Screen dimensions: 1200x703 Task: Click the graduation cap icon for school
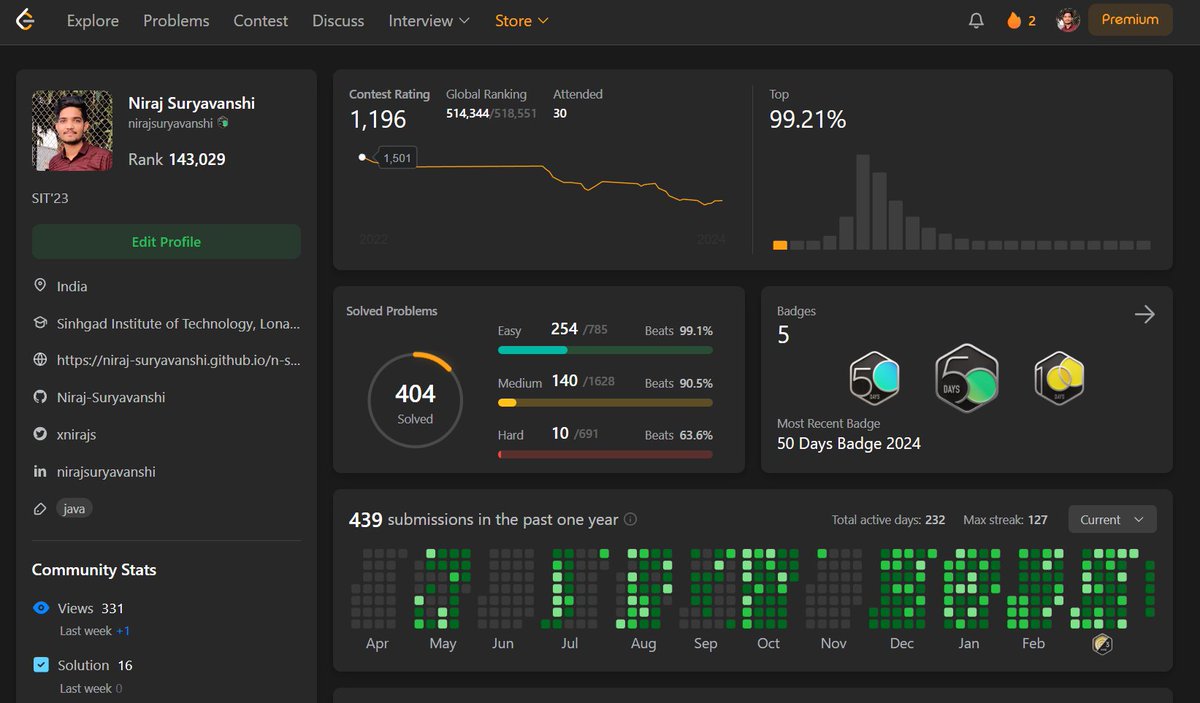click(x=40, y=323)
